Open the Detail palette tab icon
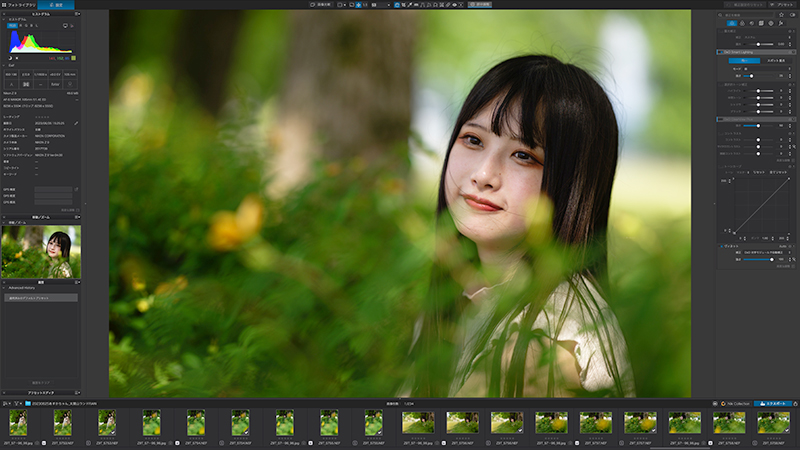800x450 pixels. tap(752, 23)
